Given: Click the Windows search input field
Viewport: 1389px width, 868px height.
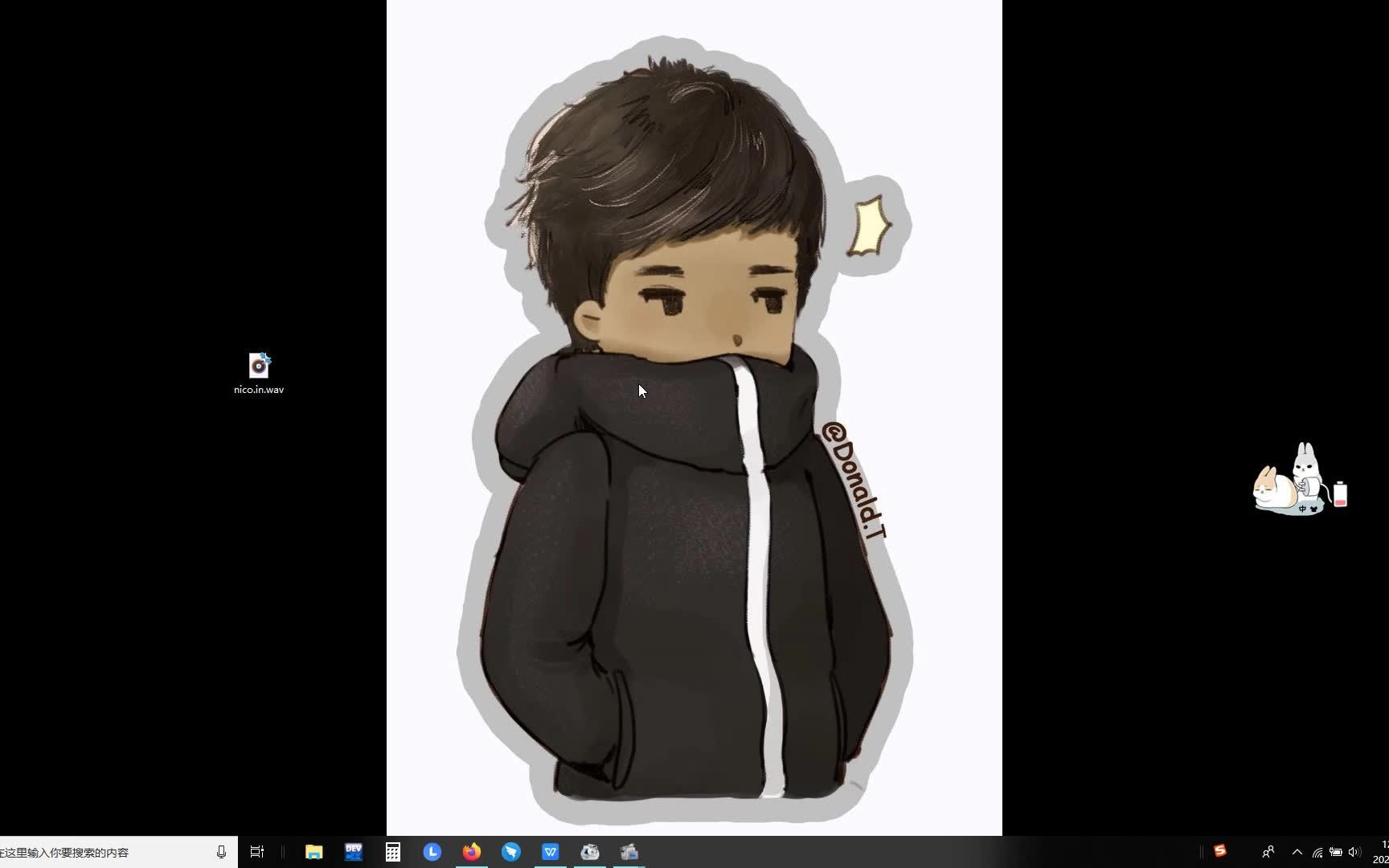Looking at the screenshot, I should 104,852.
